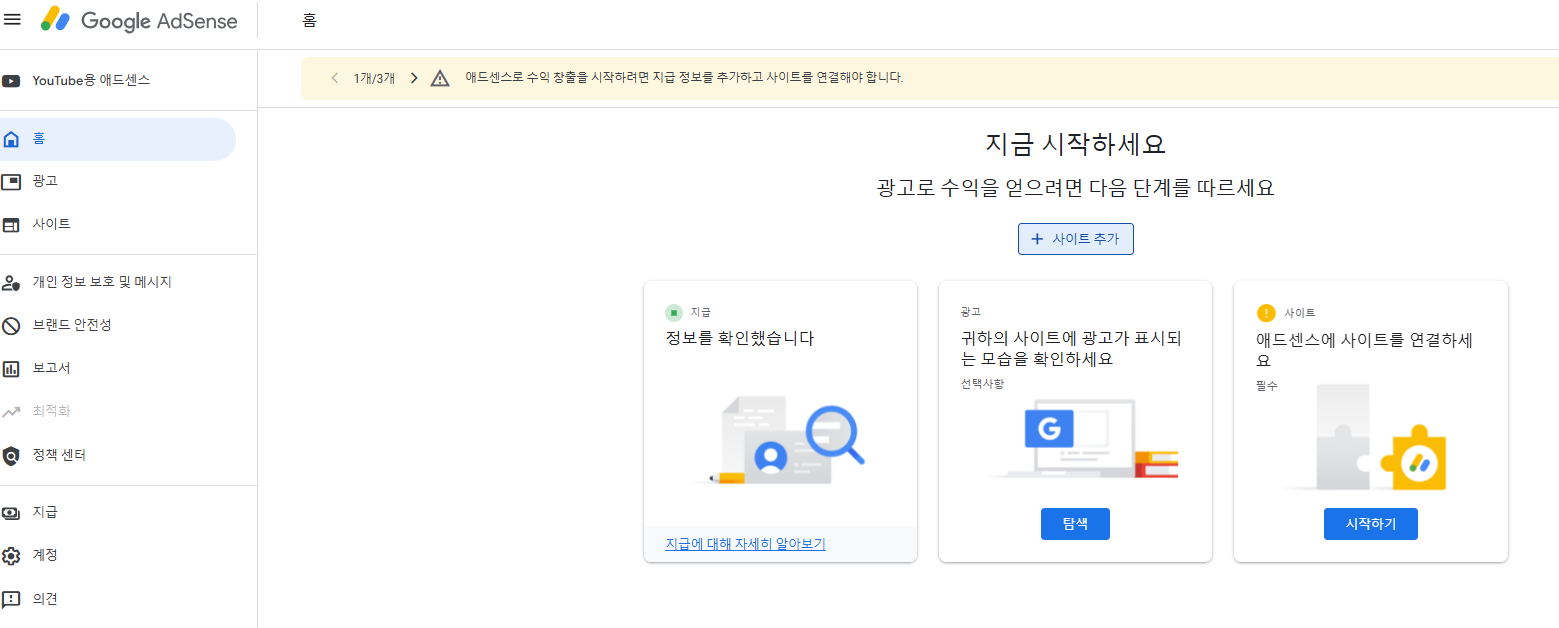
Task: Click the warning triangle in notification bar
Action: 440,78
